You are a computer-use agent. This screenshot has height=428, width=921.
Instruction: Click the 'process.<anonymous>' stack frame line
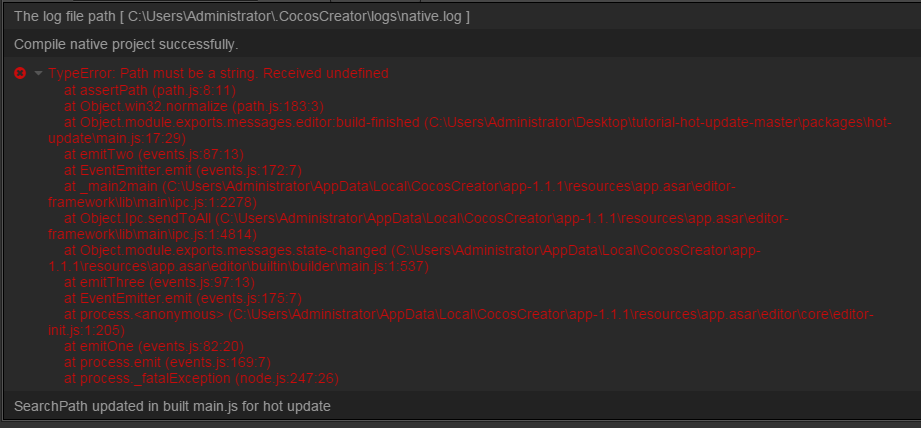[470, 314]
